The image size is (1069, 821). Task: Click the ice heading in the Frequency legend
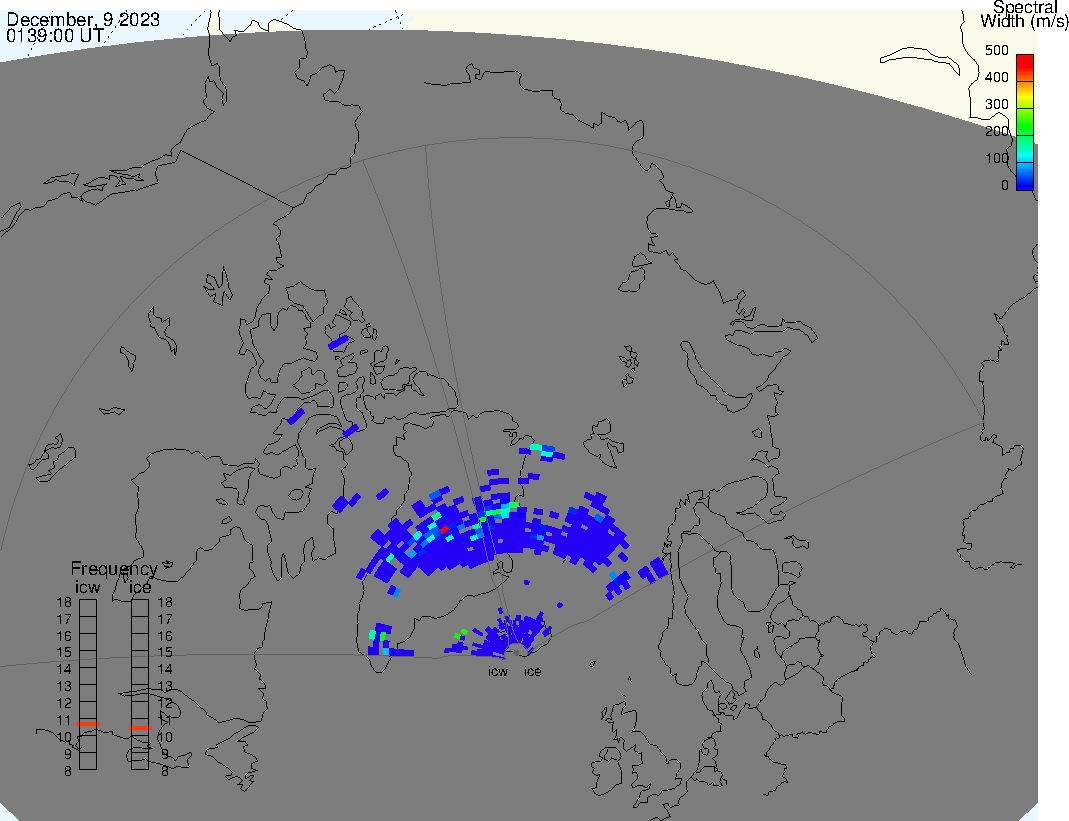[x=140, y=587]
